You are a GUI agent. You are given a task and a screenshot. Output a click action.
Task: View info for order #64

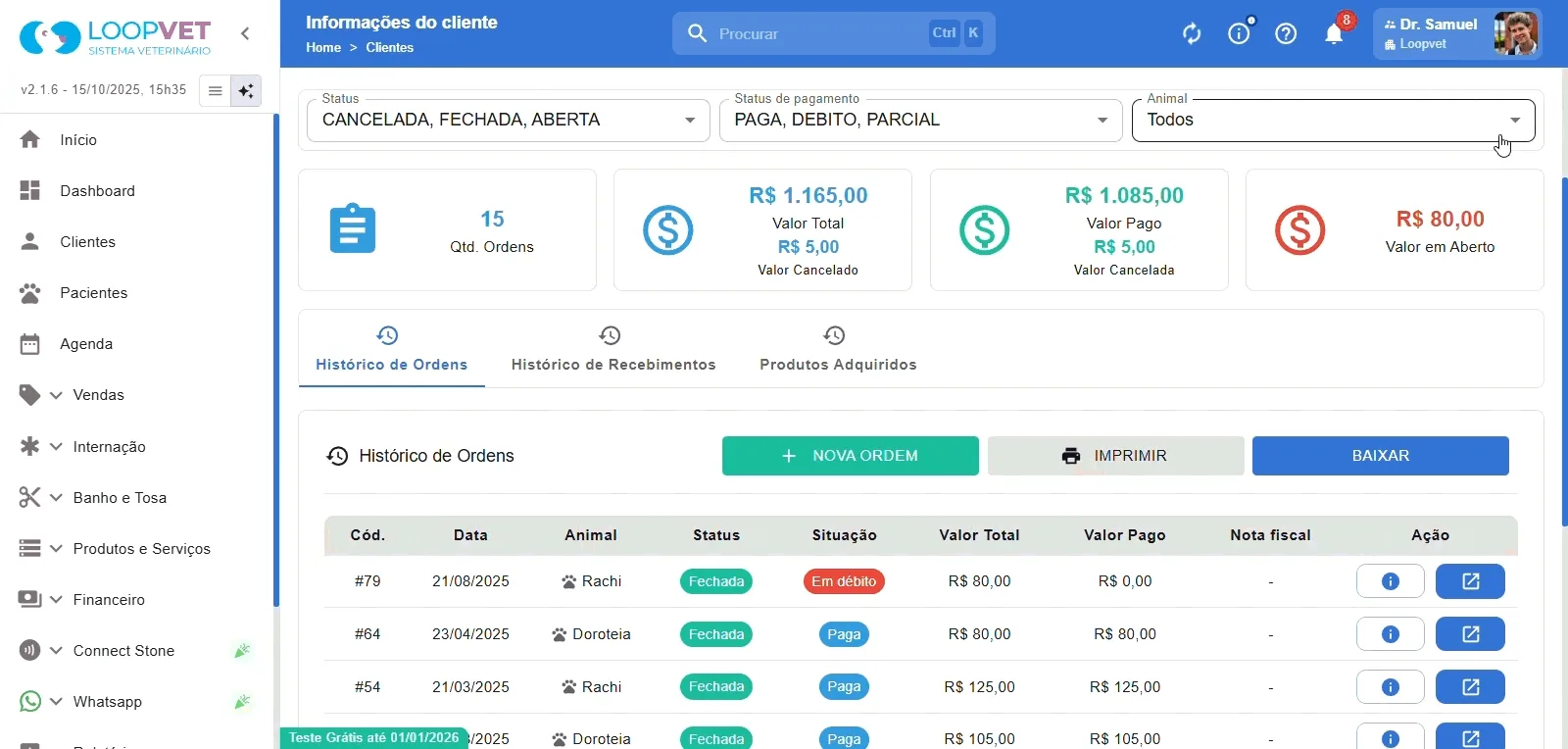[x=1390, y=634]
